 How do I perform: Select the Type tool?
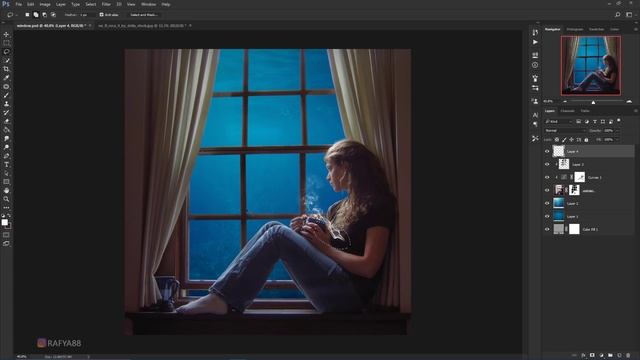[6, 164]
